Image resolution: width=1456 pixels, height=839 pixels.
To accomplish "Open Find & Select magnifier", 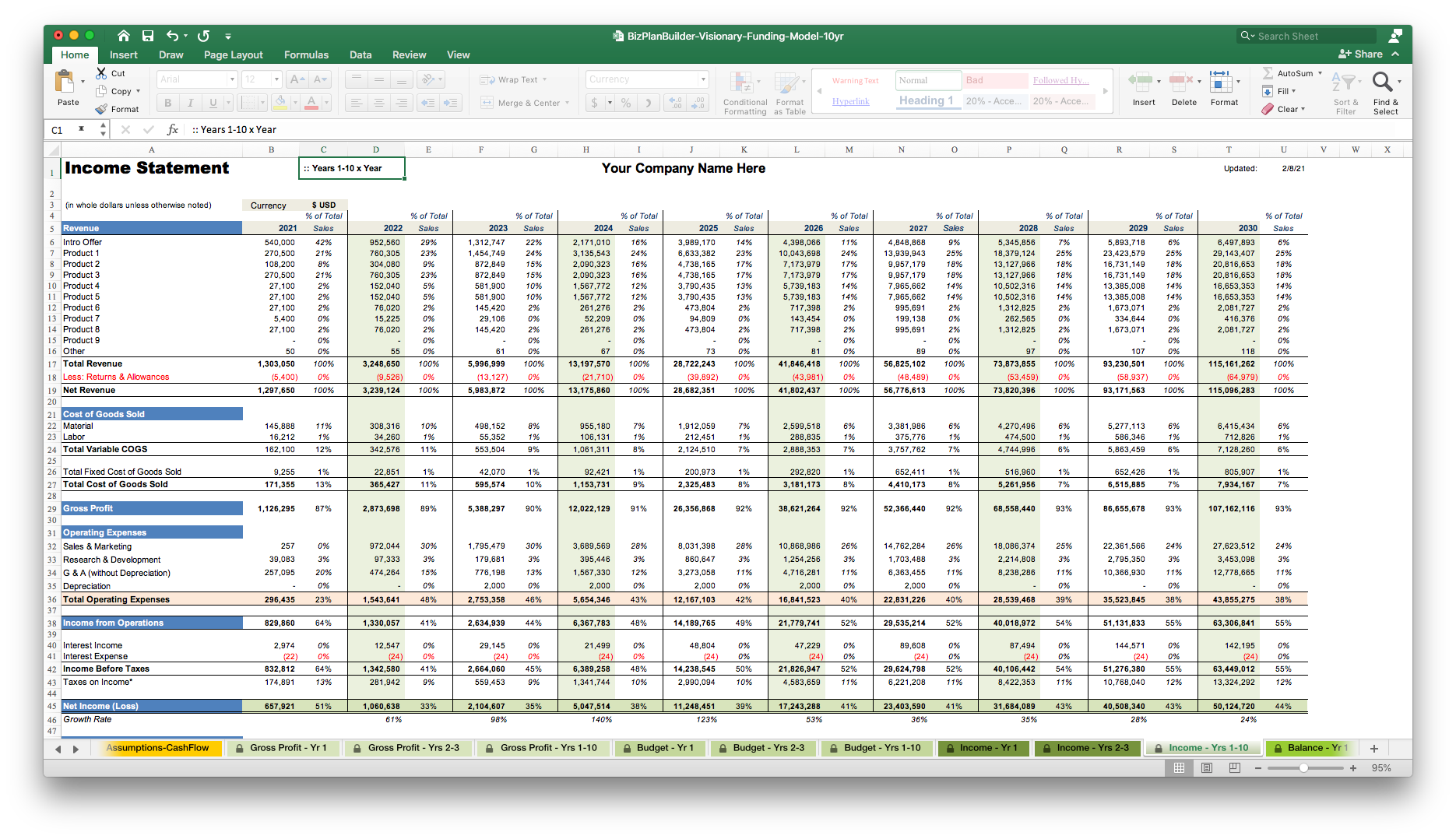I will pyautogui.click(x=1383, y=82).
